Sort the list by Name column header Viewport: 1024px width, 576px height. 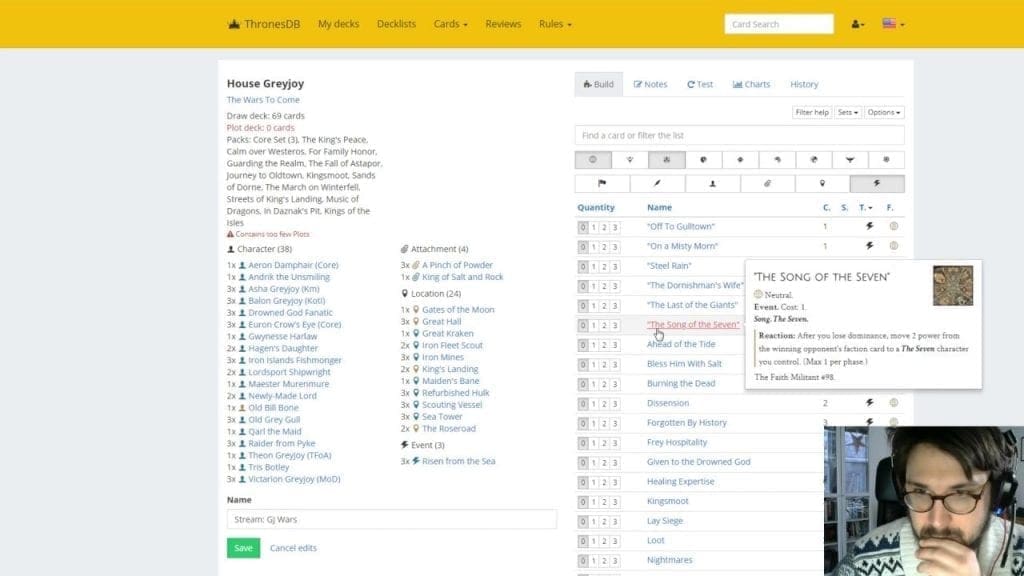point(659,208)
